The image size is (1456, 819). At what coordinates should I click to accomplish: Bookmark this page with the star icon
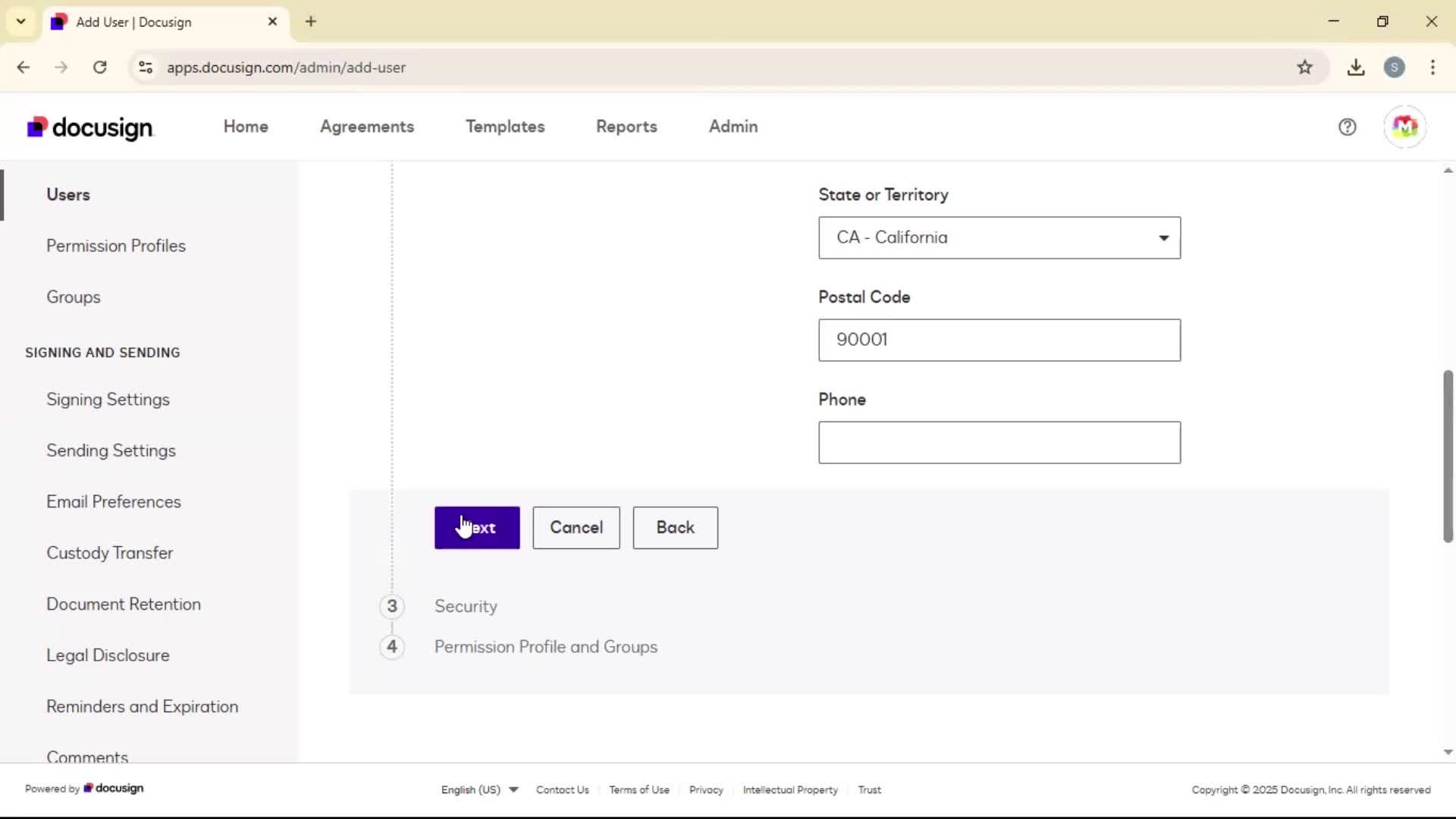point(1304,67)
